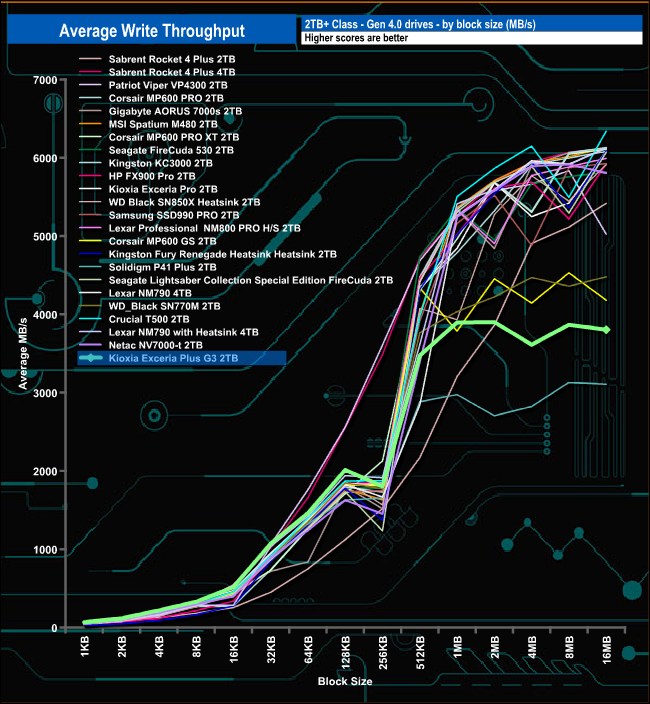
Task: Click the 8MB x-axis label
Action: tap(569, 647)
